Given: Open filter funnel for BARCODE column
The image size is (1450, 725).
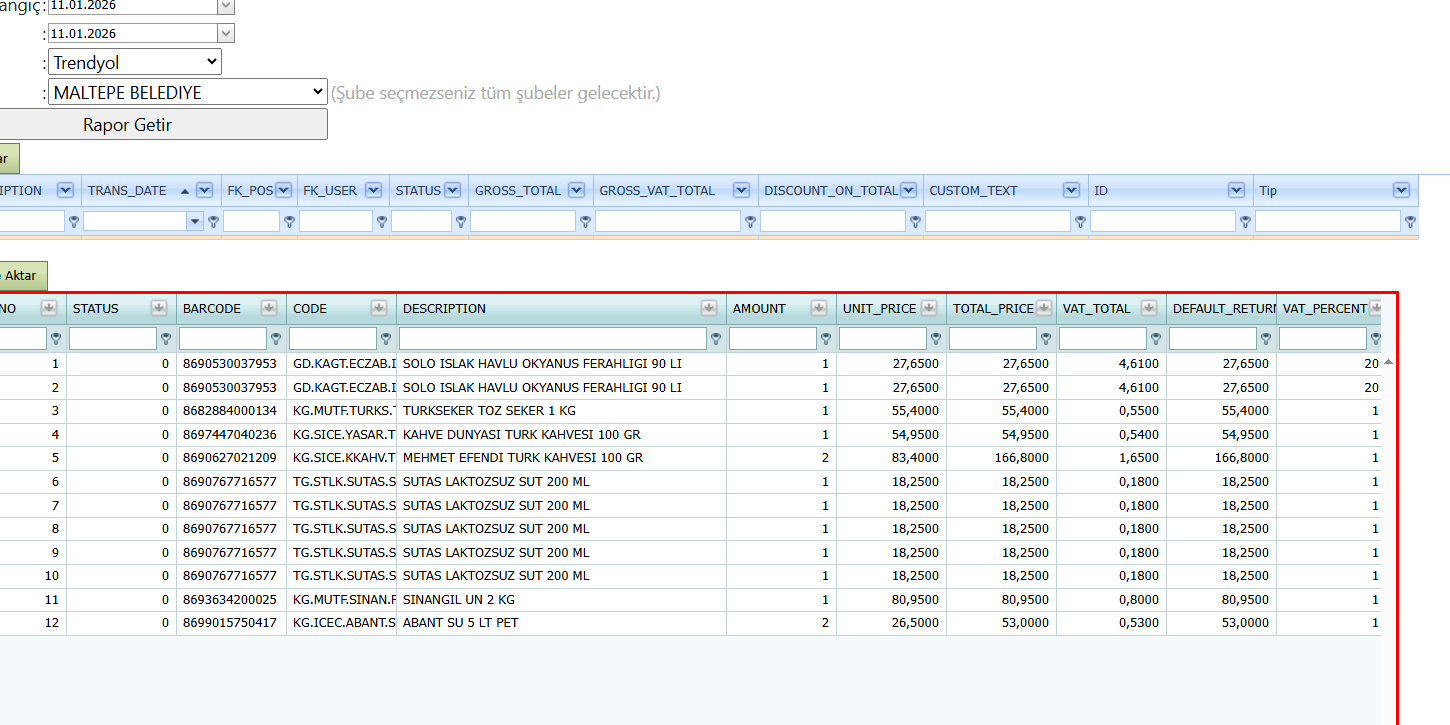Looking at the screenshot, I should (x=276, y=339).
